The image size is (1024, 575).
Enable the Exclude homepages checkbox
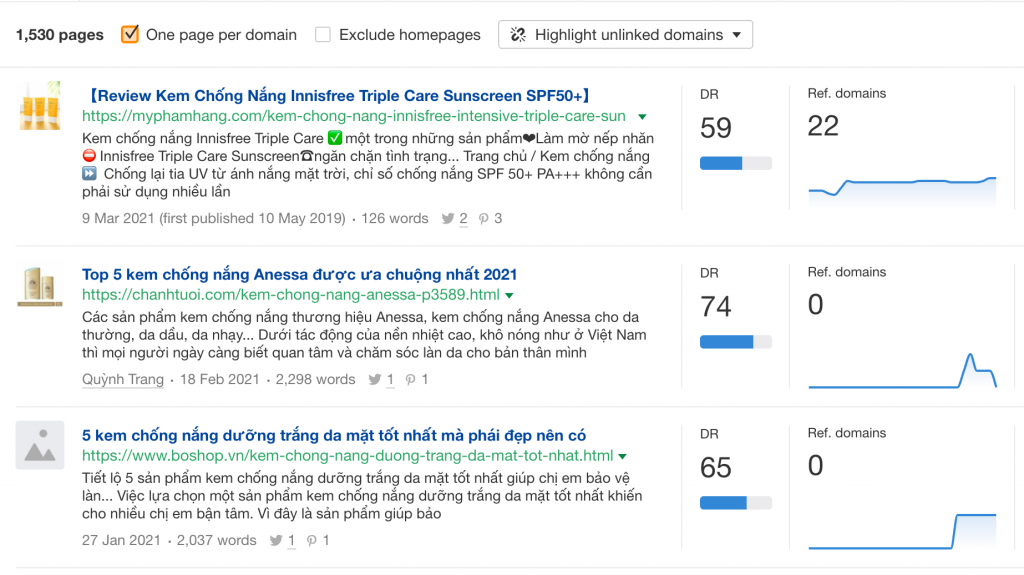pos(323,35)
